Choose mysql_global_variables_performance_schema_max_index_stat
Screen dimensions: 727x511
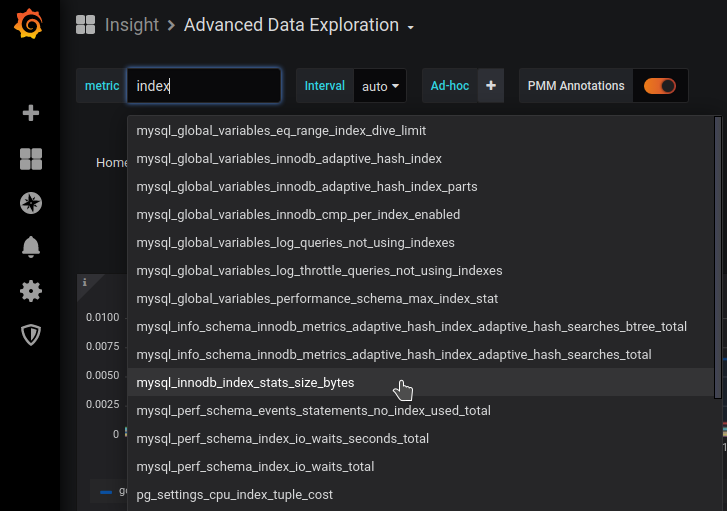coord(421,298)
